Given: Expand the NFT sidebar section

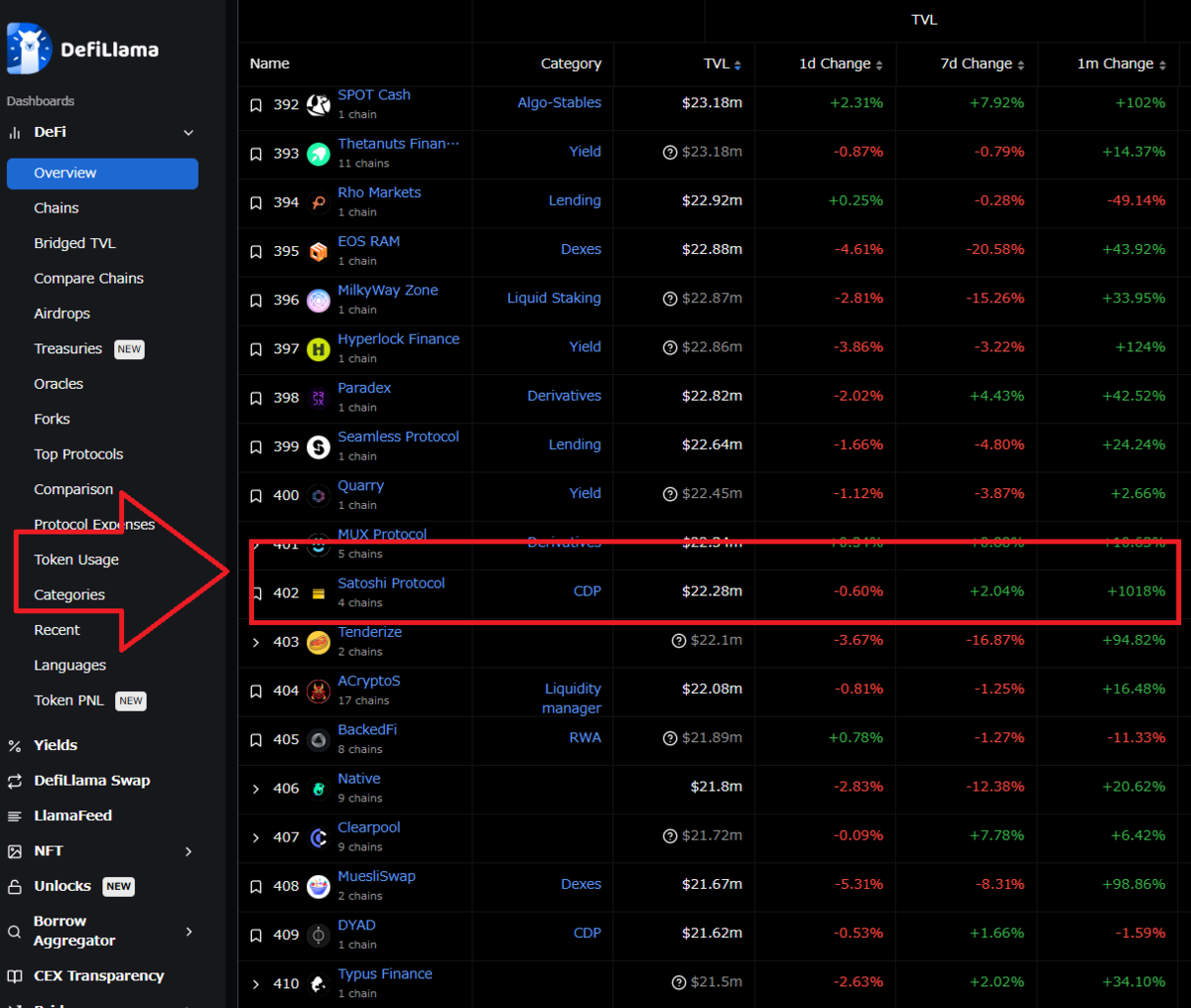Looking at the screenshot, I should 189,851.
